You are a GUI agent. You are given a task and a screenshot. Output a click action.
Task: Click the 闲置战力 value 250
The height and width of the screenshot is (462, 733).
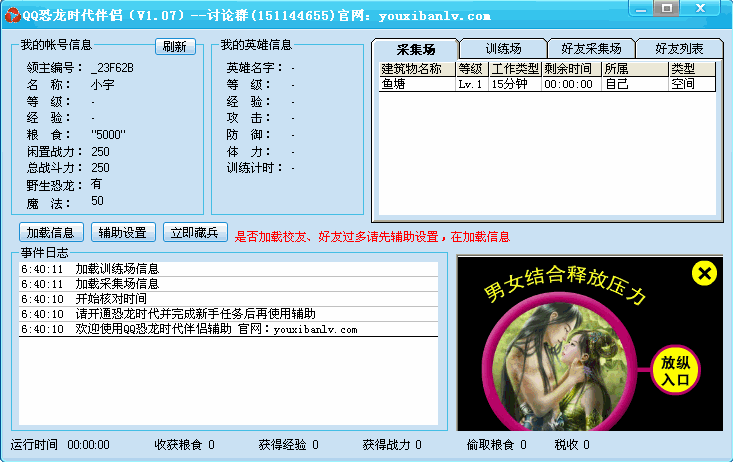[101, 152]
